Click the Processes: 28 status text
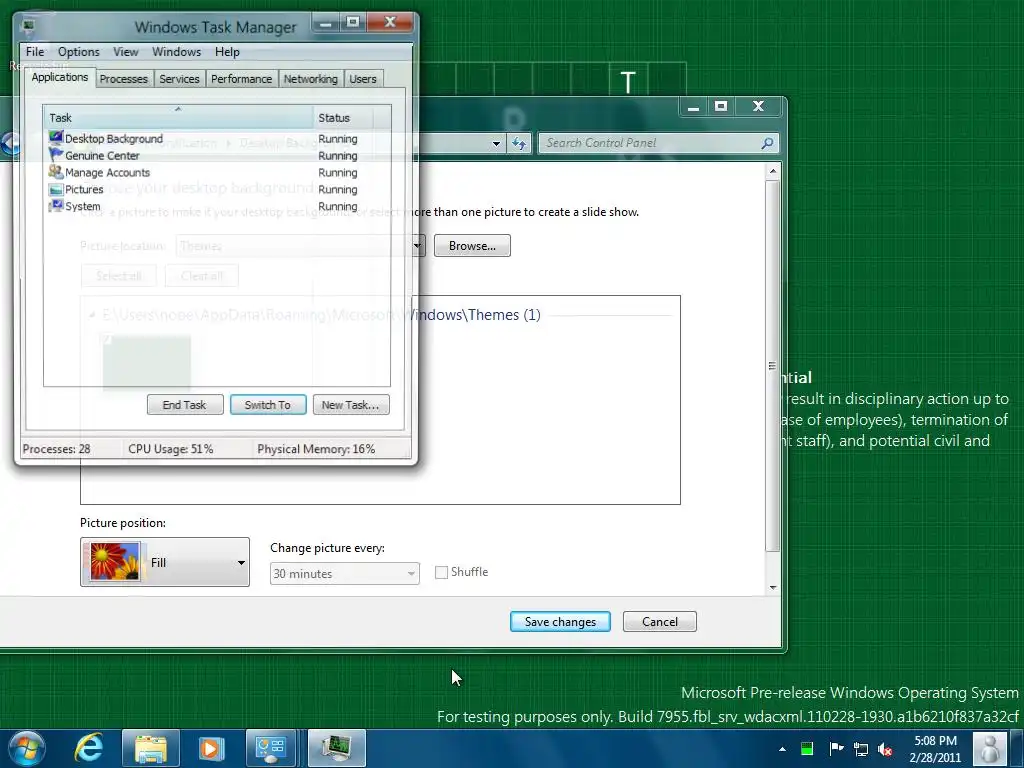1024x768 pixels. pyautogui.click(x=57, y=449)
